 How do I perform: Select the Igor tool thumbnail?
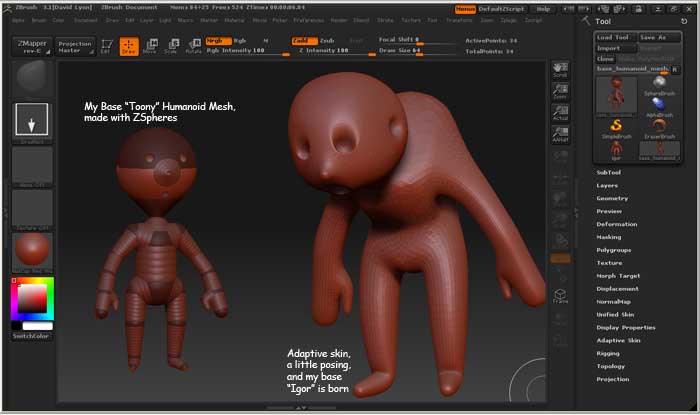pos(617,151)
